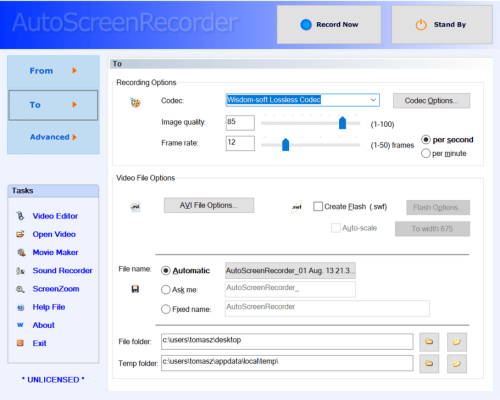
Task: Click the Image quality value field
Action: (x=240, y=123)
